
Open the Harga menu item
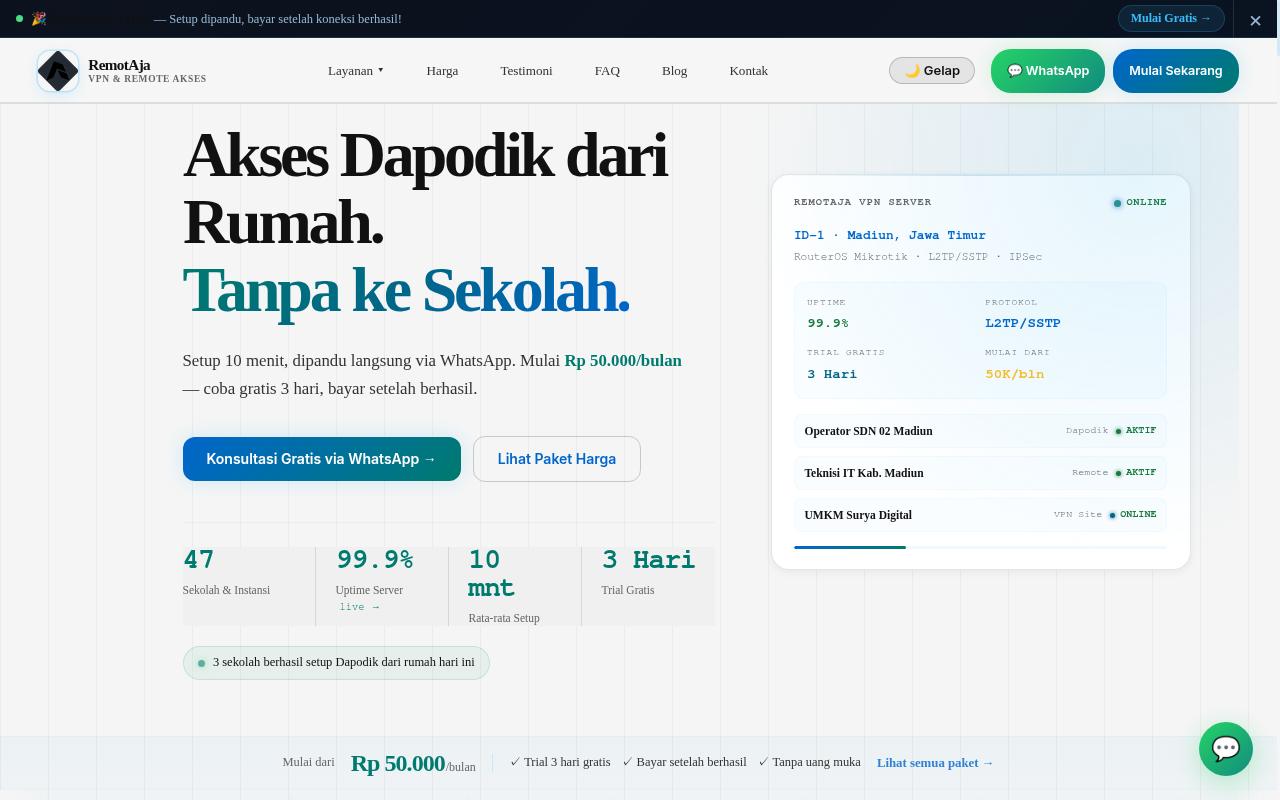point(442,71)
